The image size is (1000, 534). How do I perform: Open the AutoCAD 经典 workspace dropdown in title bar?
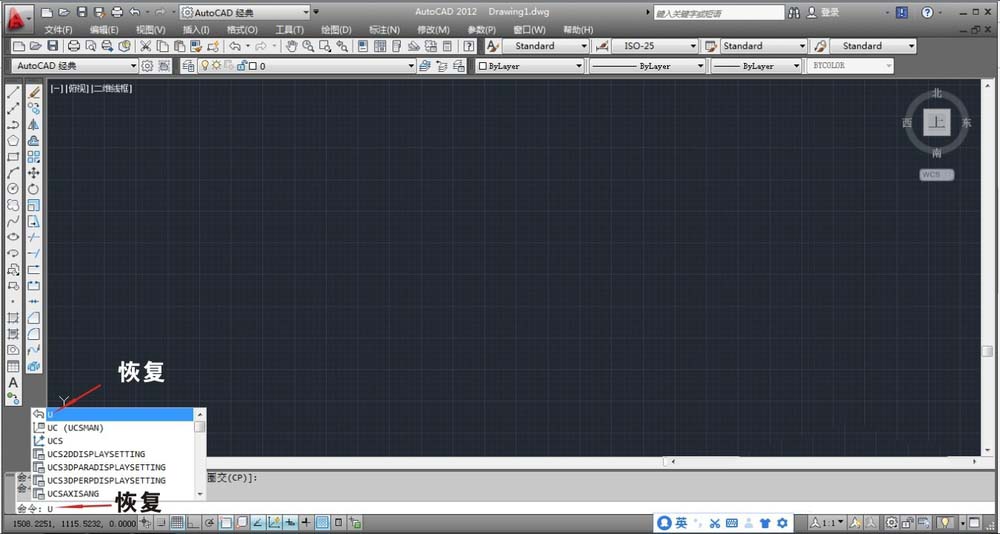[x=245, y=12]
